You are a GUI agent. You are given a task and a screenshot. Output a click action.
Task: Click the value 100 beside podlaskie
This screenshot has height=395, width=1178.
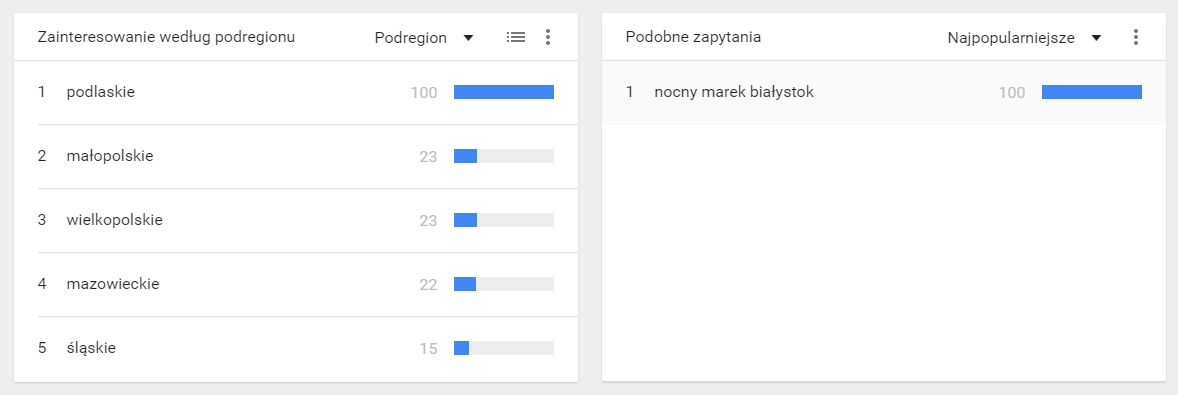tap(424, 92)
